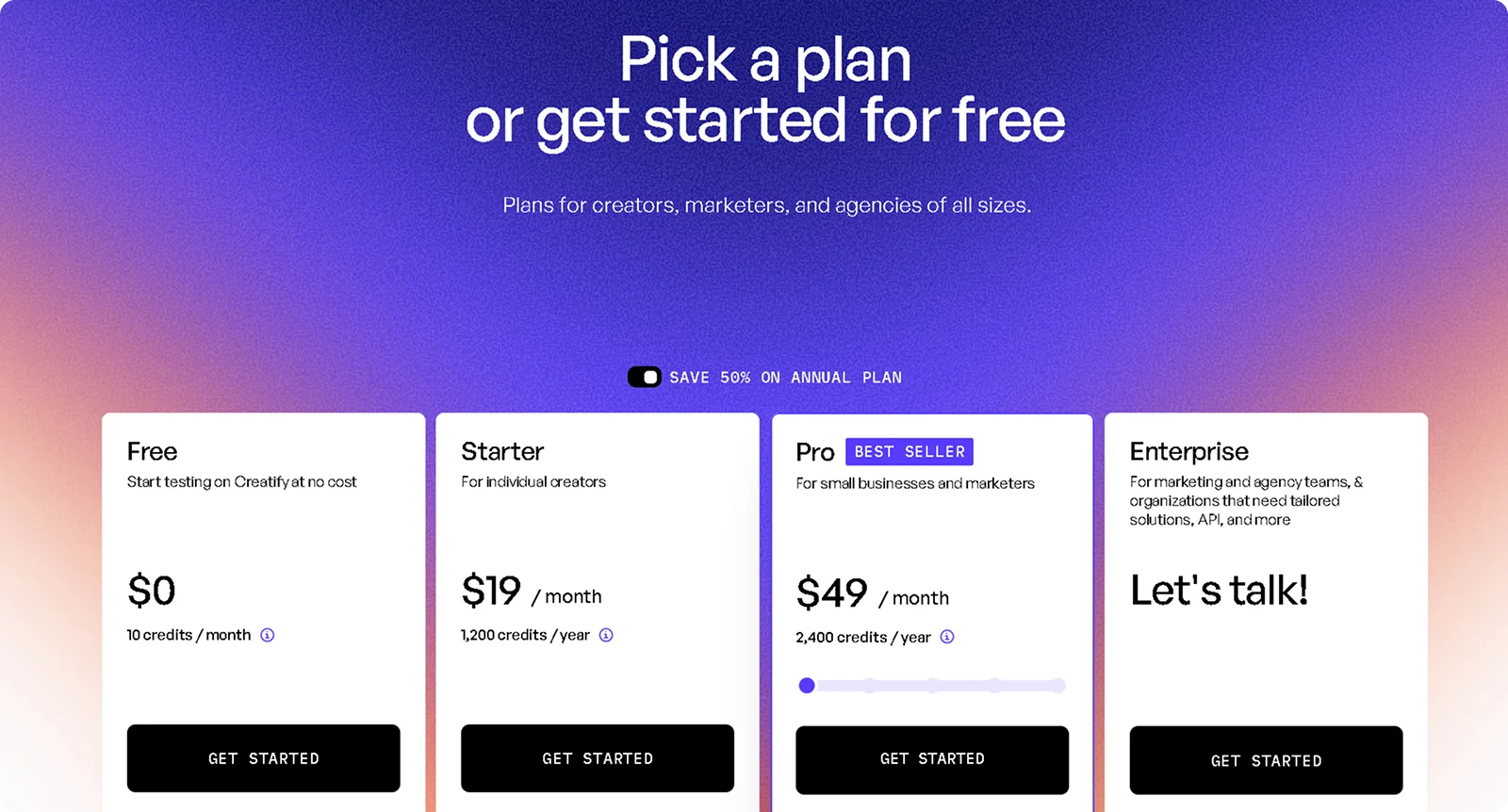Click the info icon beside 2,400 credits/year
1508x812 pixels.
pos(947,637)
